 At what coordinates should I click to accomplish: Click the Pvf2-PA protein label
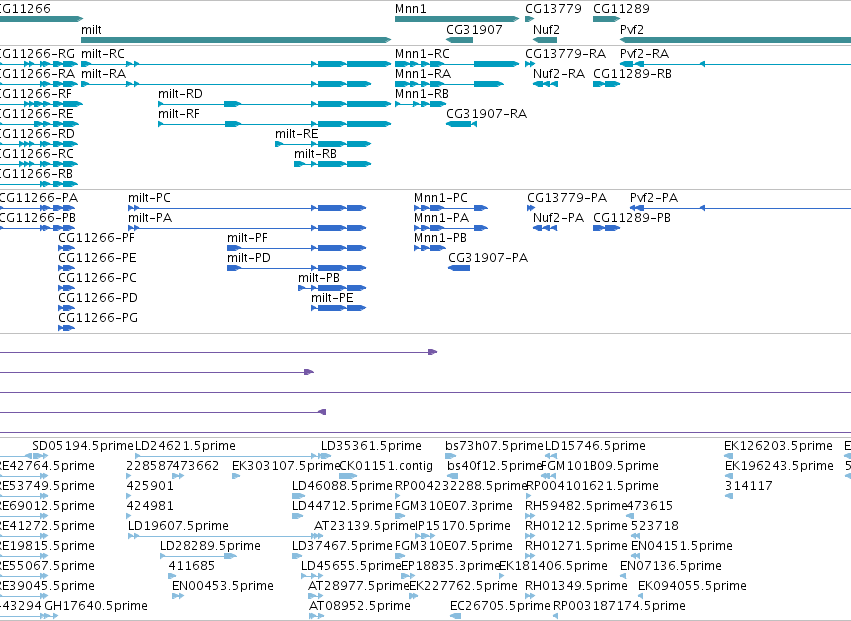point(654,198)
